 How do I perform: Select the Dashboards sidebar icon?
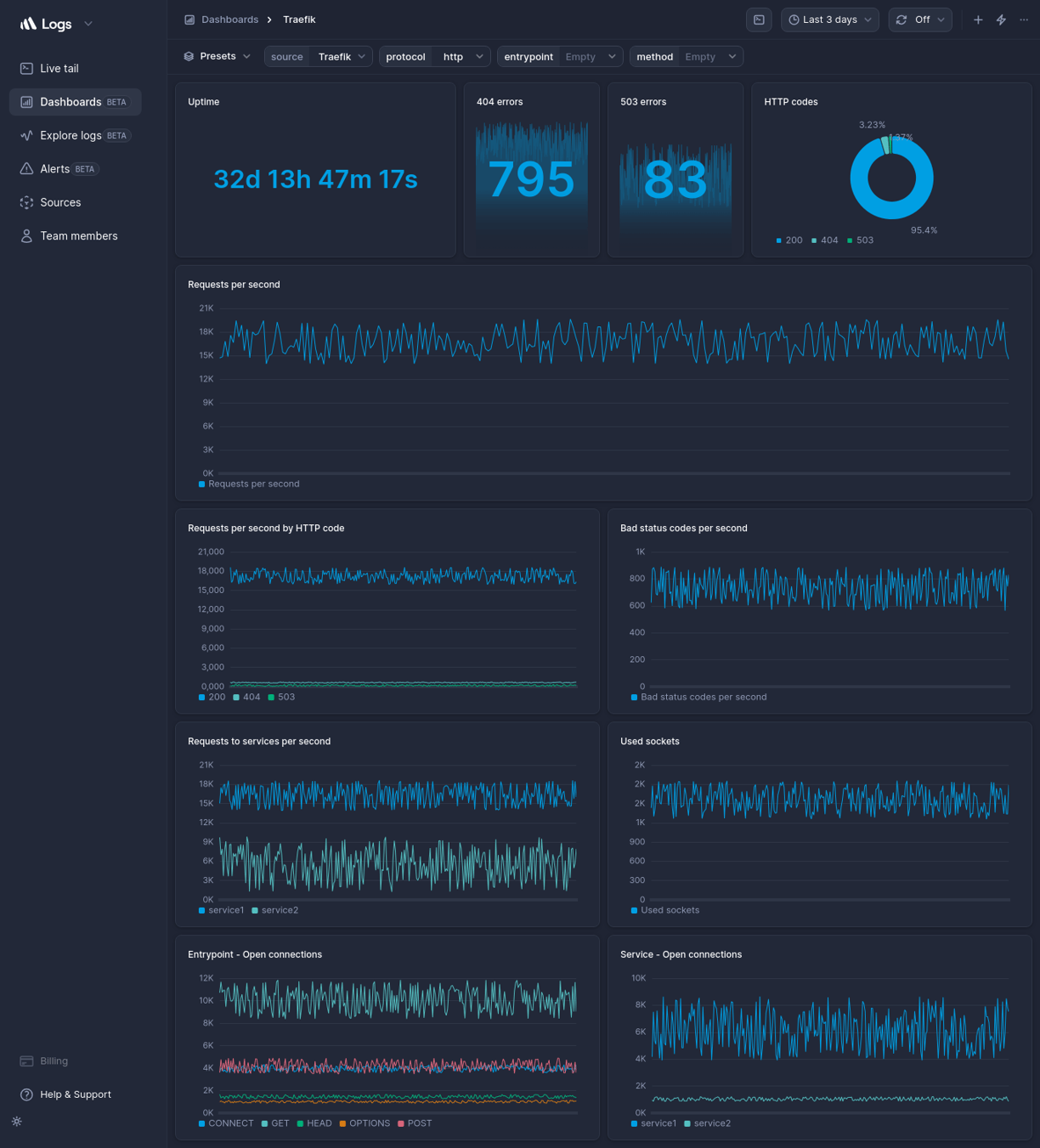[26, 102]
